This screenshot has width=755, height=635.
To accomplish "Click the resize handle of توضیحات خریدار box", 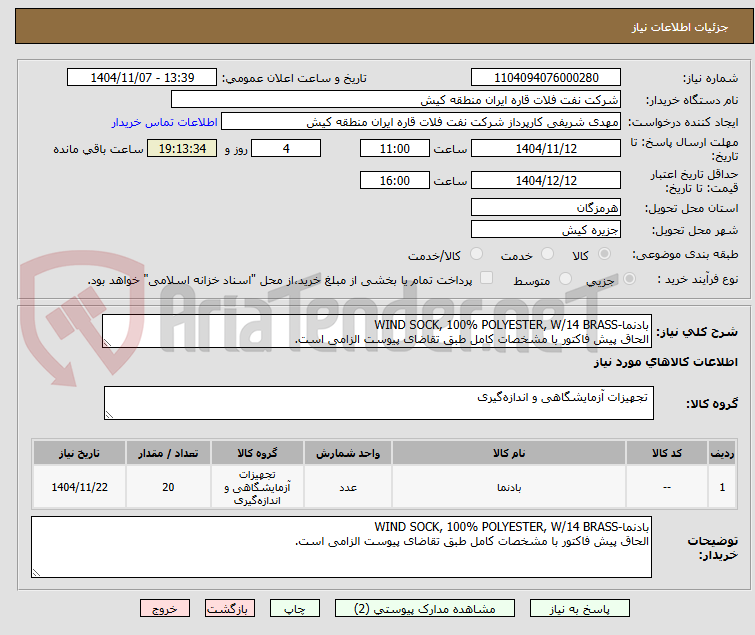I will pyautogui.click(x=36, y=572).
